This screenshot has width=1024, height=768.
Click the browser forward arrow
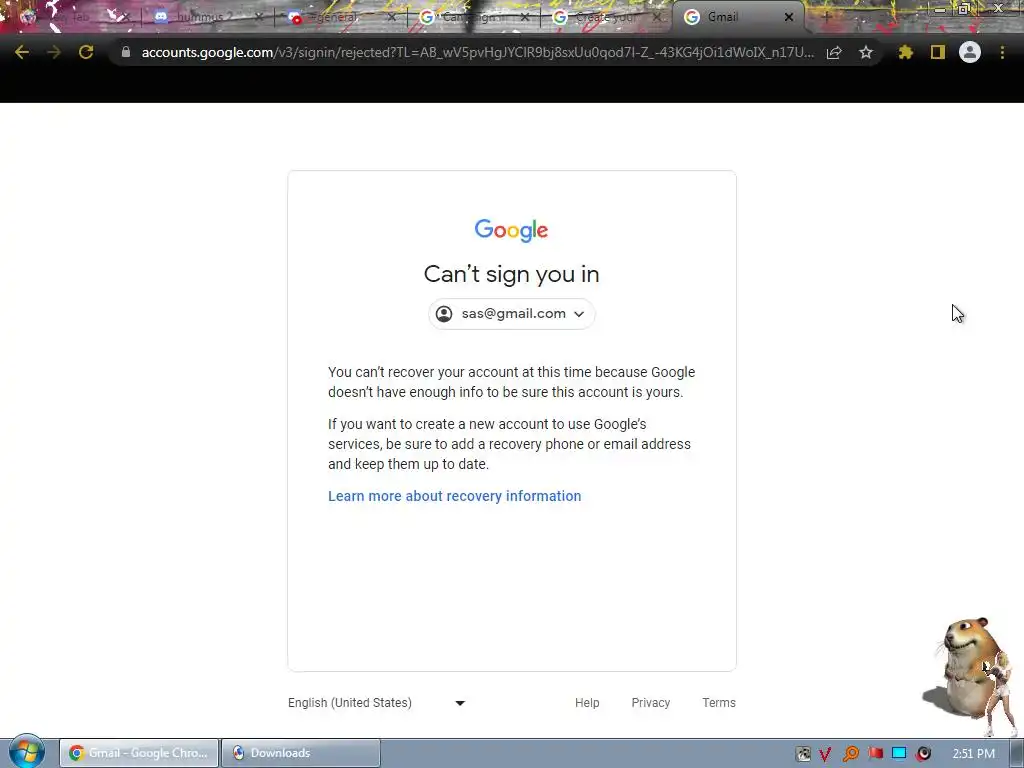(54, 52)
